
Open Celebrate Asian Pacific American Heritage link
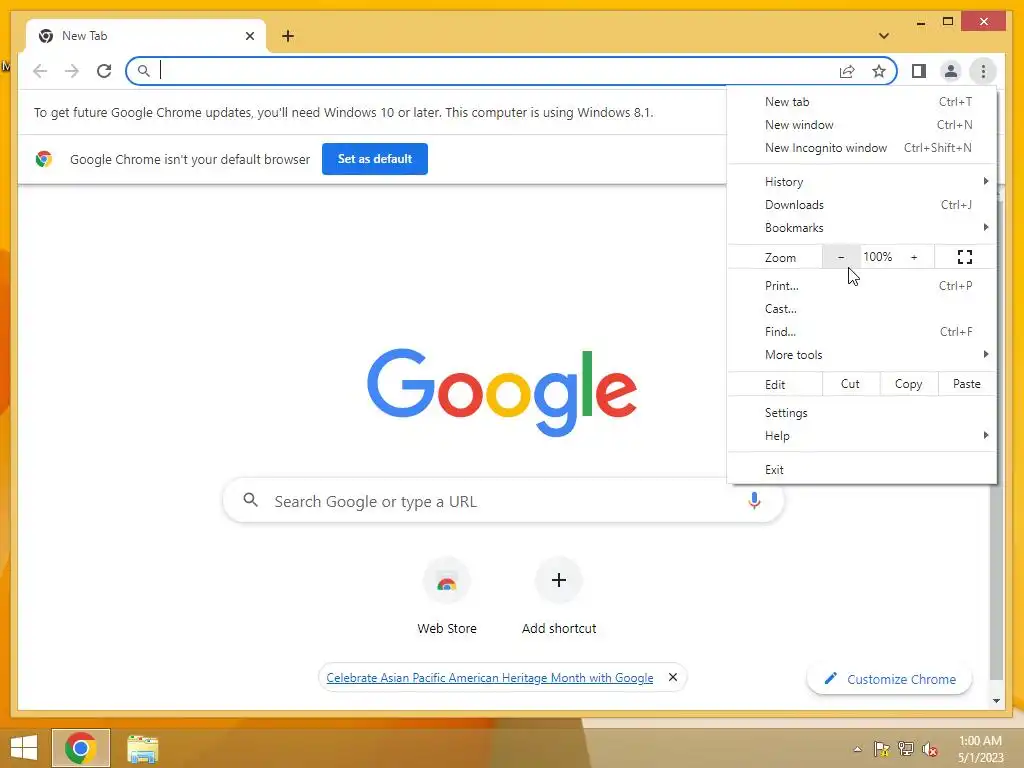click(x=490, y=678)
